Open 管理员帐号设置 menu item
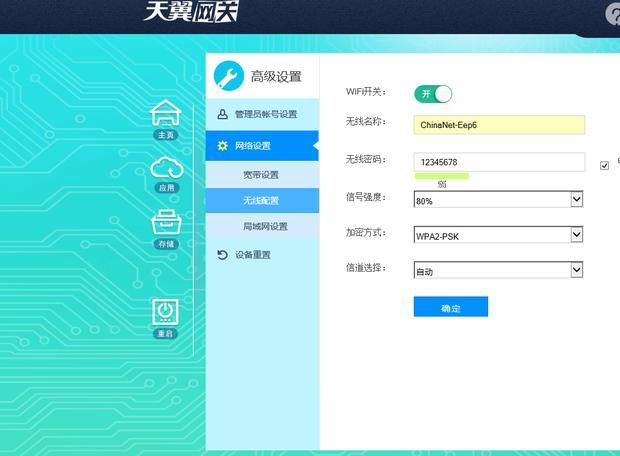The image size is (620, 456). coord(262,114)
